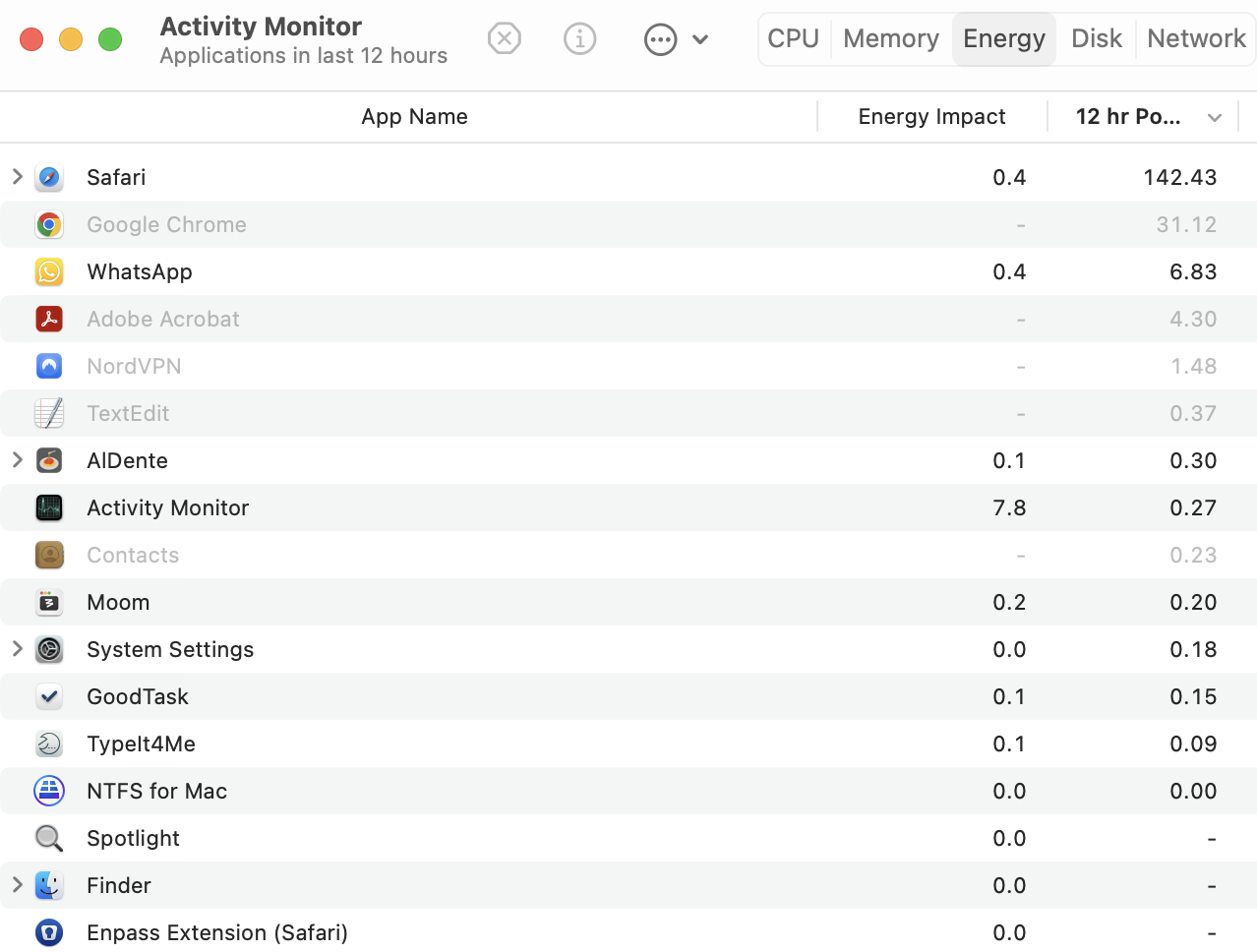
Task: Click the stop process button
Action: tap(504, 38)
